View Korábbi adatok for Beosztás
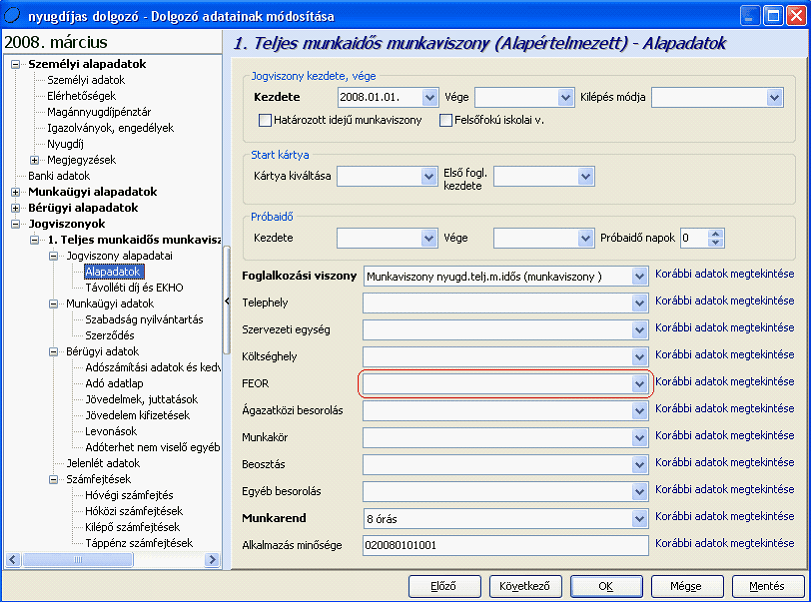Image resolution: width=812 pixels, height=603 pixels. [724, 463]
